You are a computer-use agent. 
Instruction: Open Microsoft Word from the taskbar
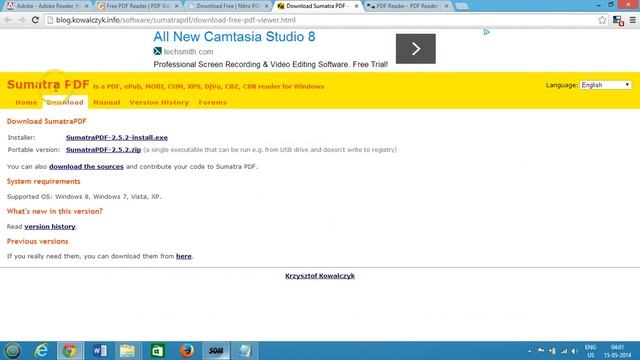pyautogui.click(x=99, y=351)
